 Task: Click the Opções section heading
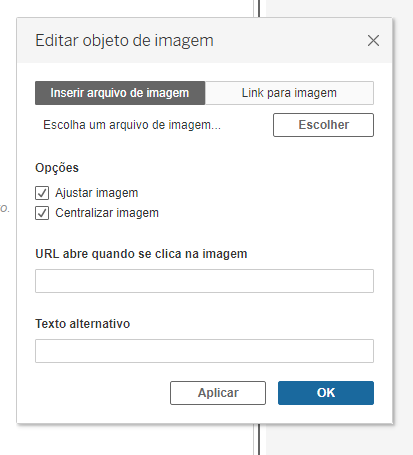coord(57,168)
